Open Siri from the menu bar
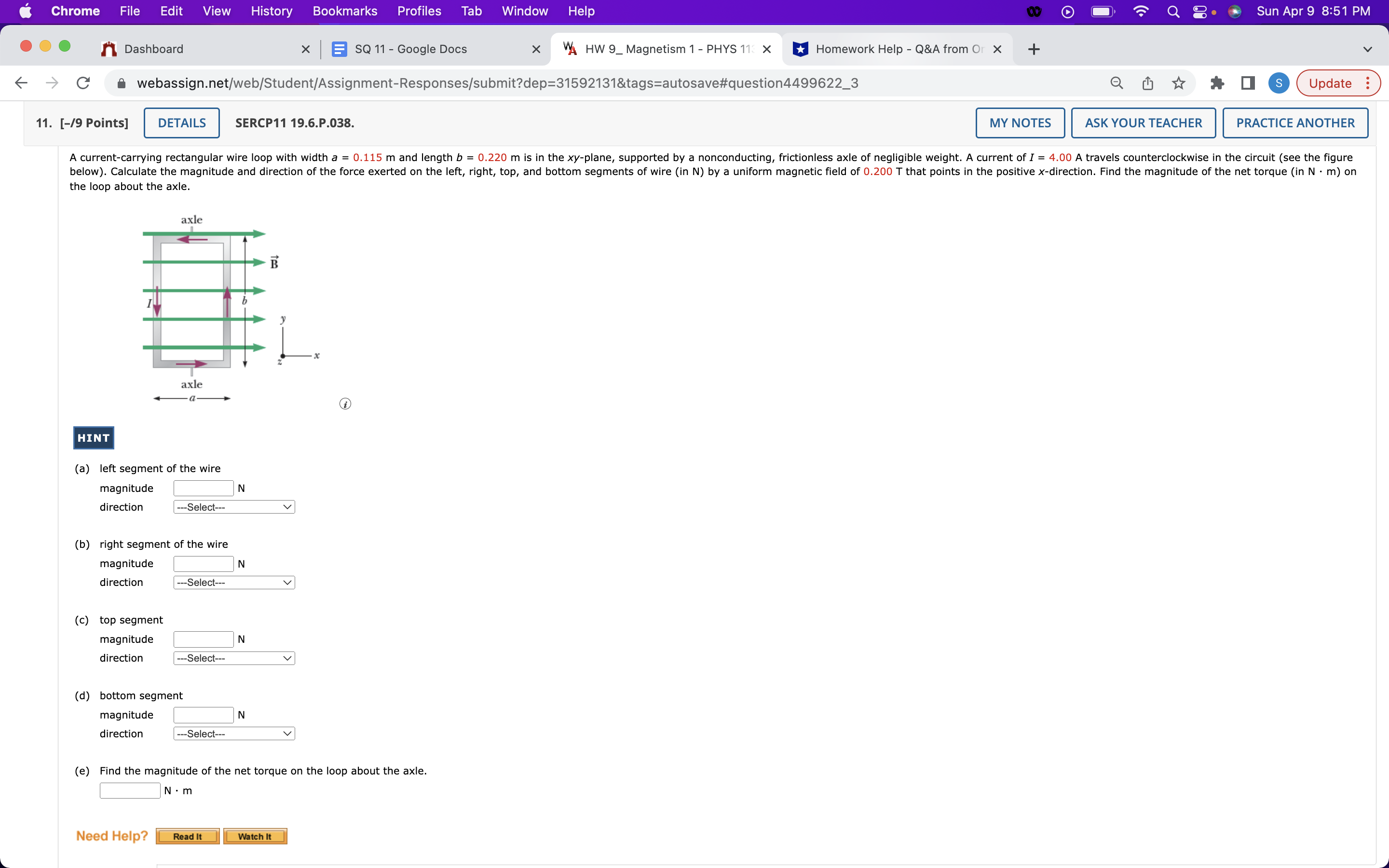Image resolution: width=1389 pixels, height=868 pixels. [1236, 11]
